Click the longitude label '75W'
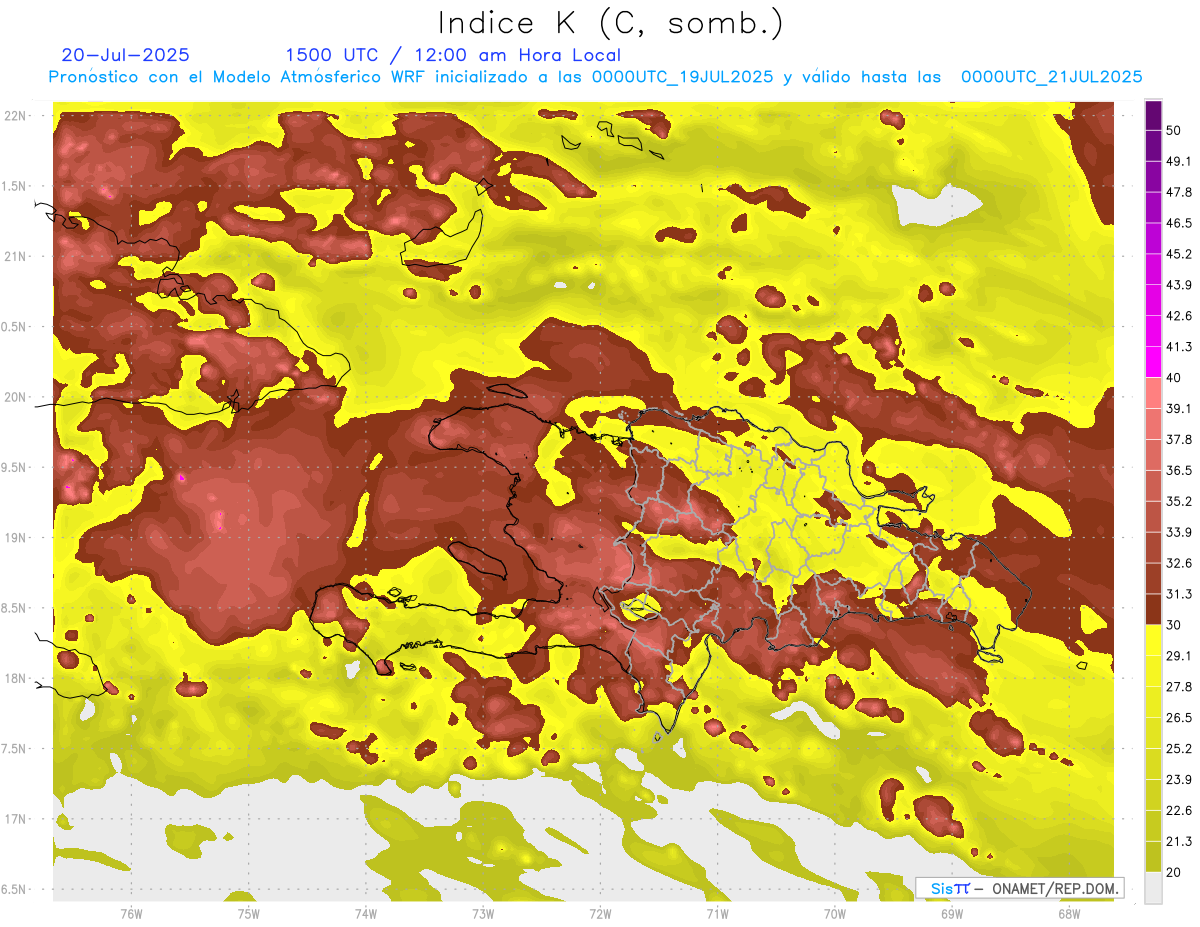This screenshot has height=927, width=1200. coord(249,914)
